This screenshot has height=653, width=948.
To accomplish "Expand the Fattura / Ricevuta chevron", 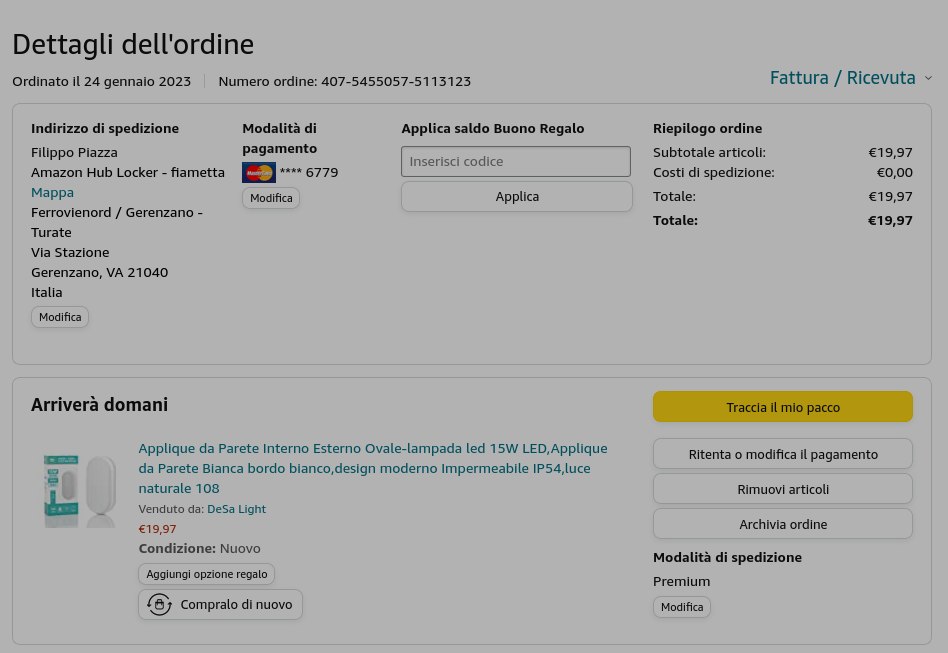I will (x=928, y=78).
